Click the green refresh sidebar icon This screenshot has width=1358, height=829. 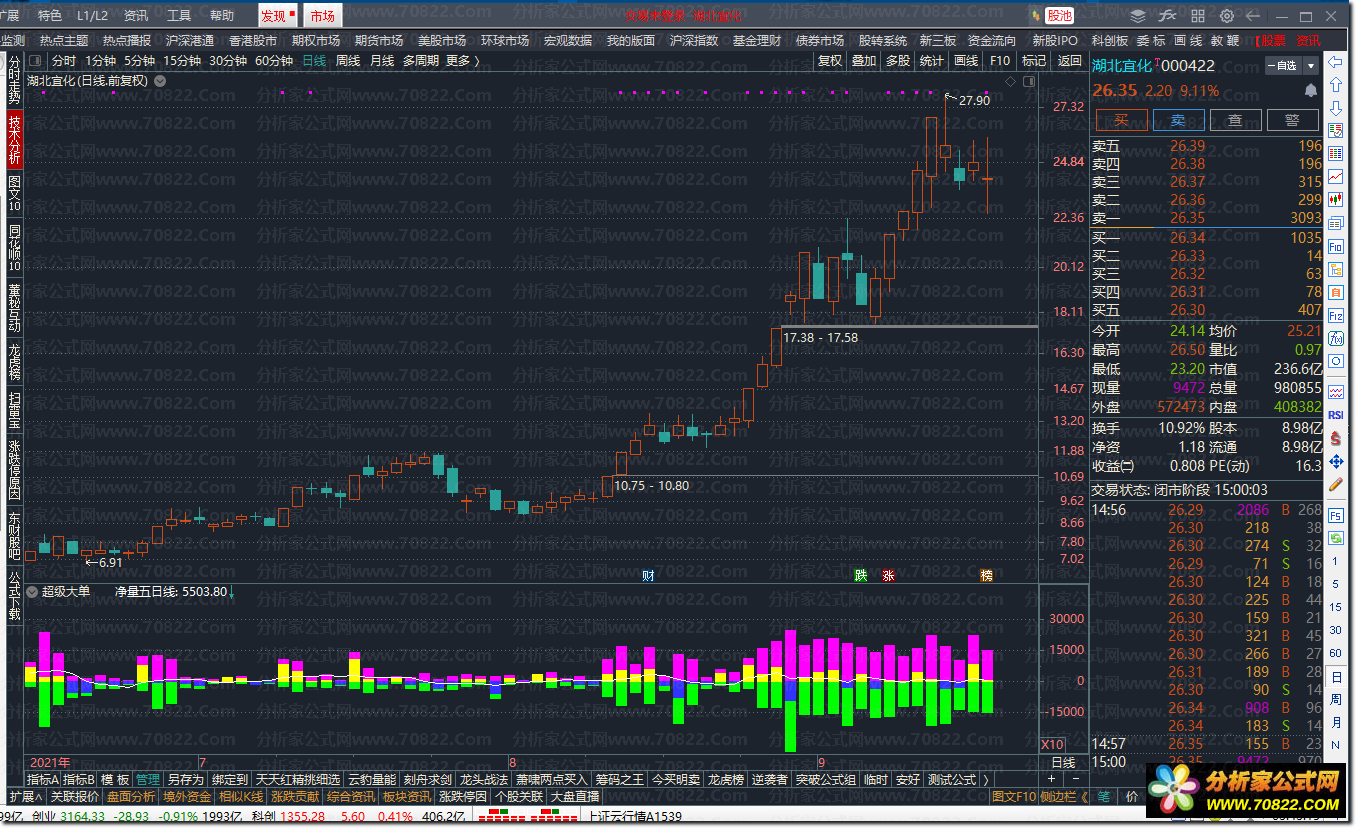click(x=1335, y=538)
